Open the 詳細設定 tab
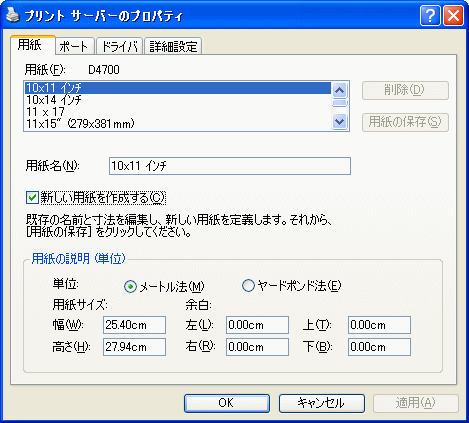Image resolution: width=469 pixels, height=423 pixels. tap(173, 47)
